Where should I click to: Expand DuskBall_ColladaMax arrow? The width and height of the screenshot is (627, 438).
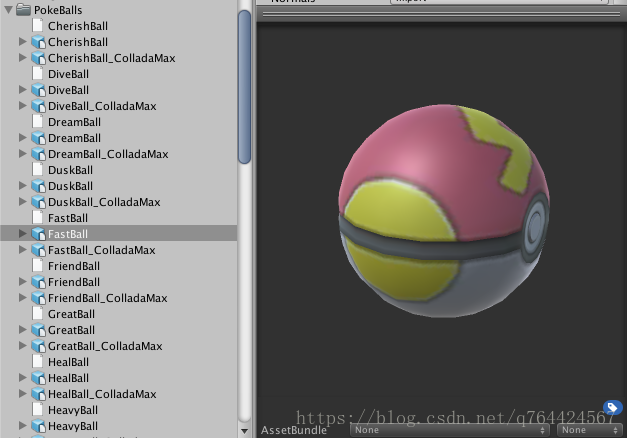23,201
